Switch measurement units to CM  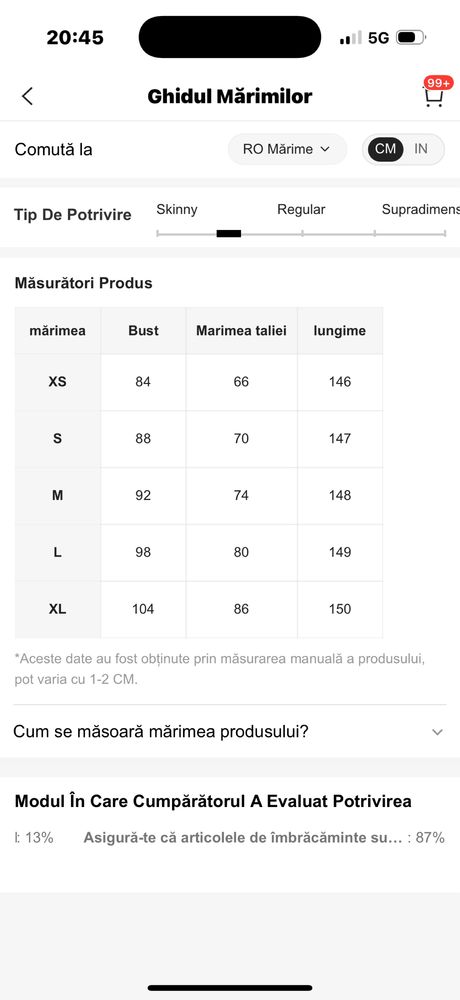click(x=385, y=149)
